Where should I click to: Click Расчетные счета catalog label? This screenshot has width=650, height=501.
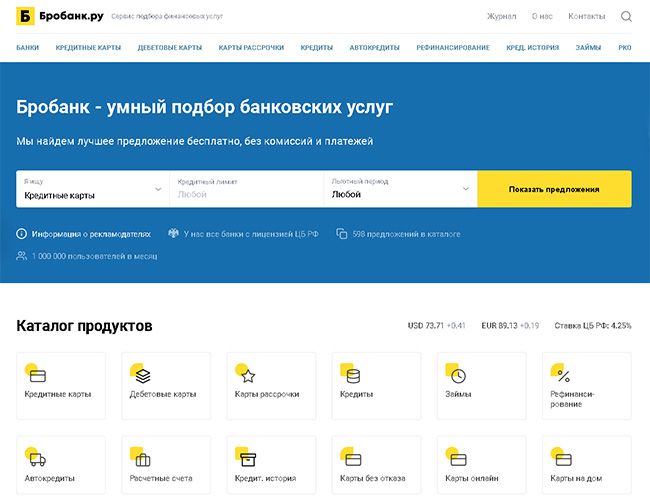click(161, 478)
